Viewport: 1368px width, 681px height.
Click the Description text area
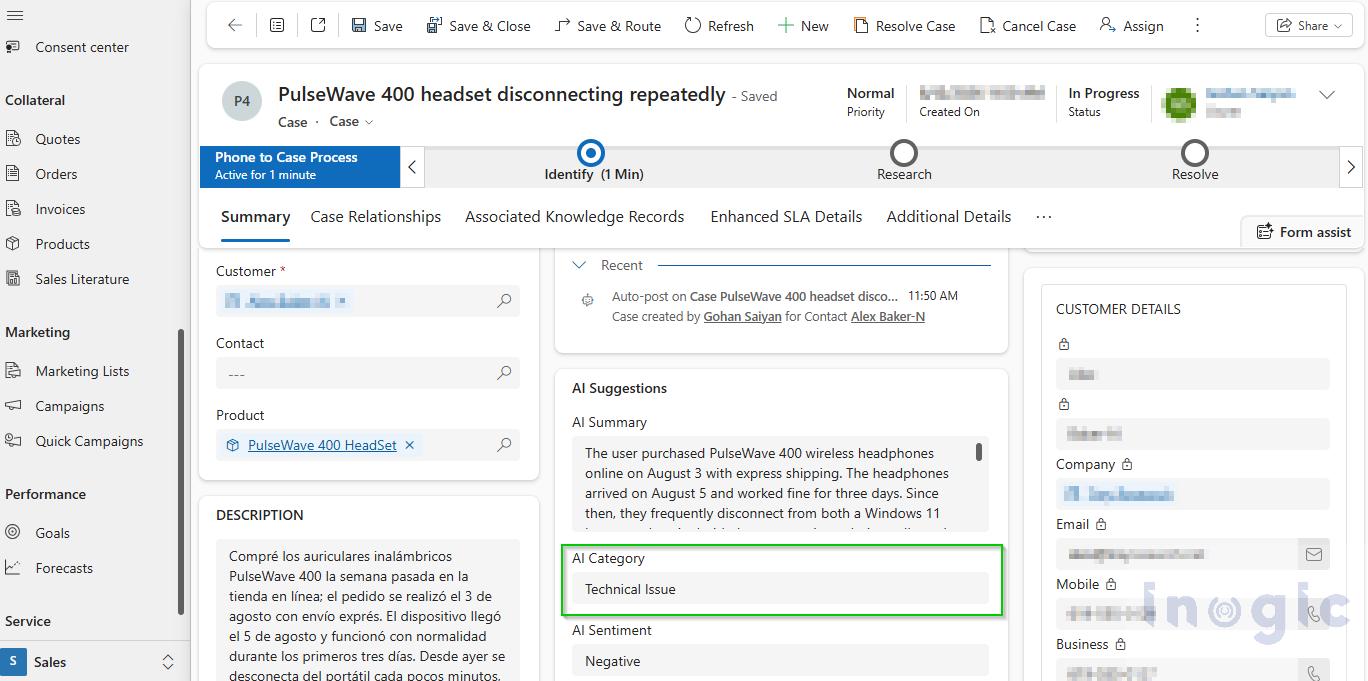point(368,610)
